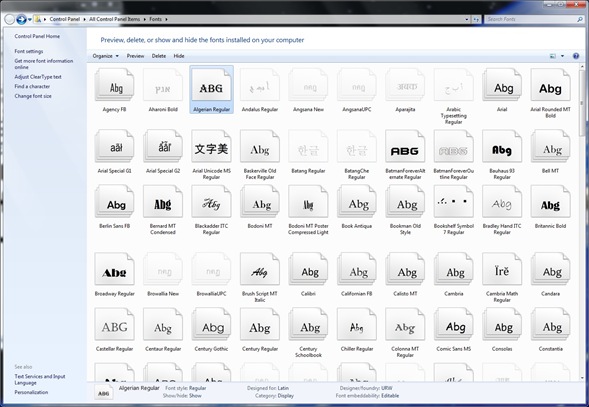The width and height of the screenshot is (589, 407).
Task: Click the refresh button beside address bar
Action: [476, 19]
